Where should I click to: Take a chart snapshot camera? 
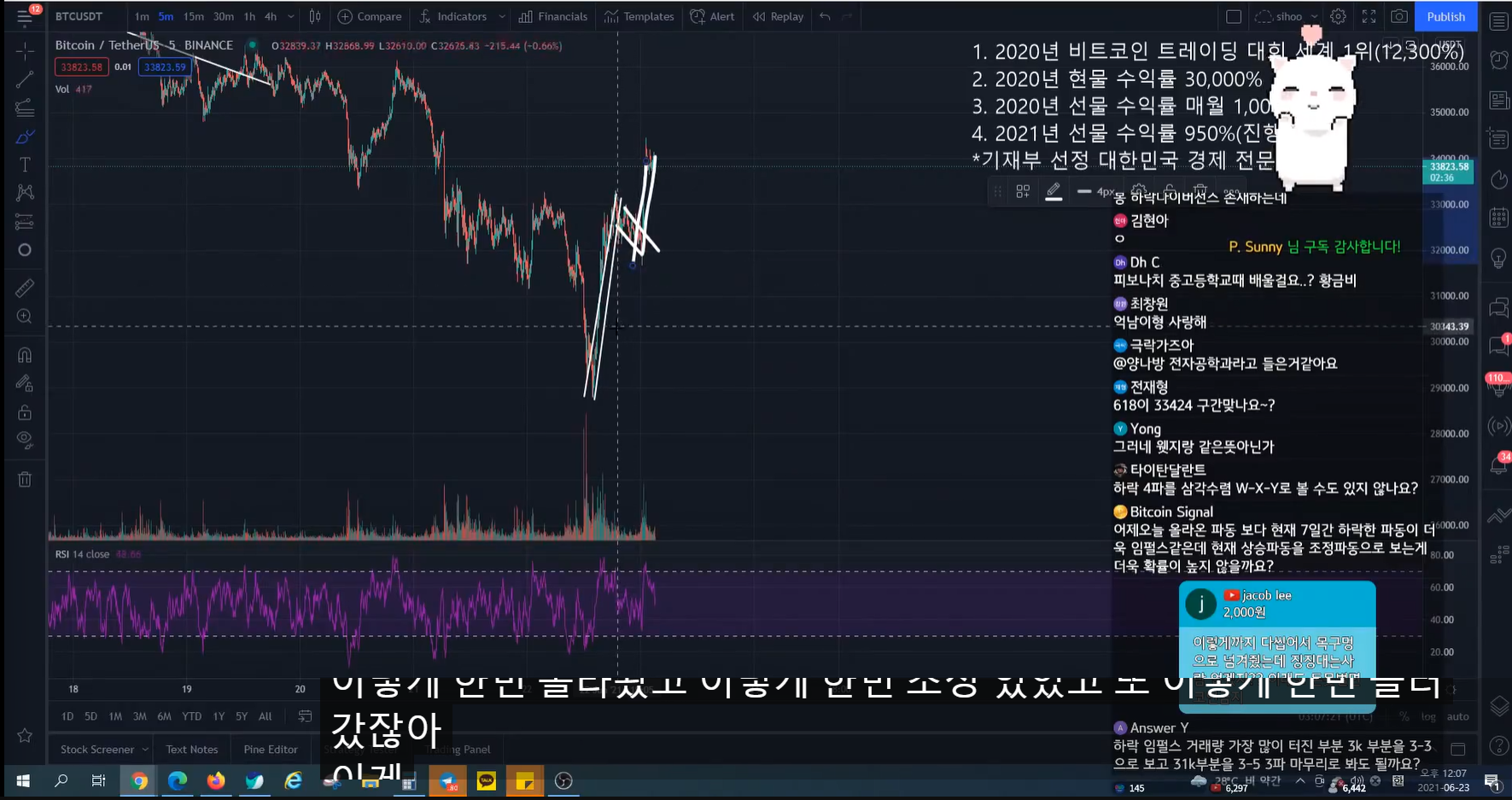tap(1399, 16)
